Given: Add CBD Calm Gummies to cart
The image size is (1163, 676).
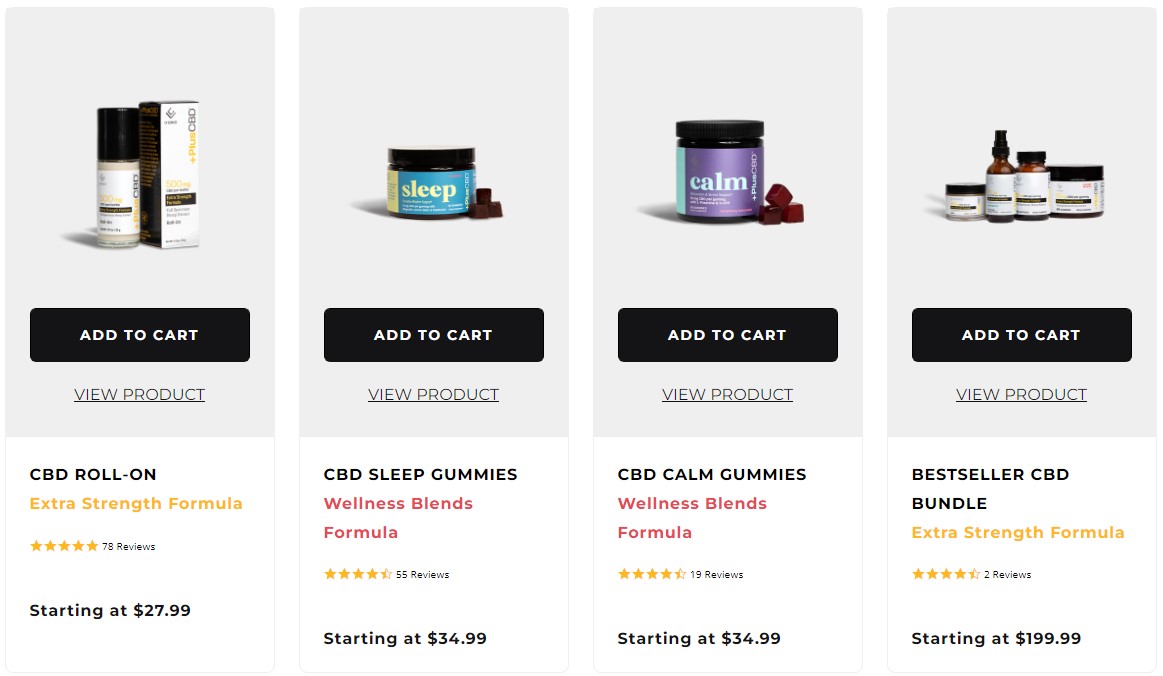Looking at the screenshot, I should (728, 335).
